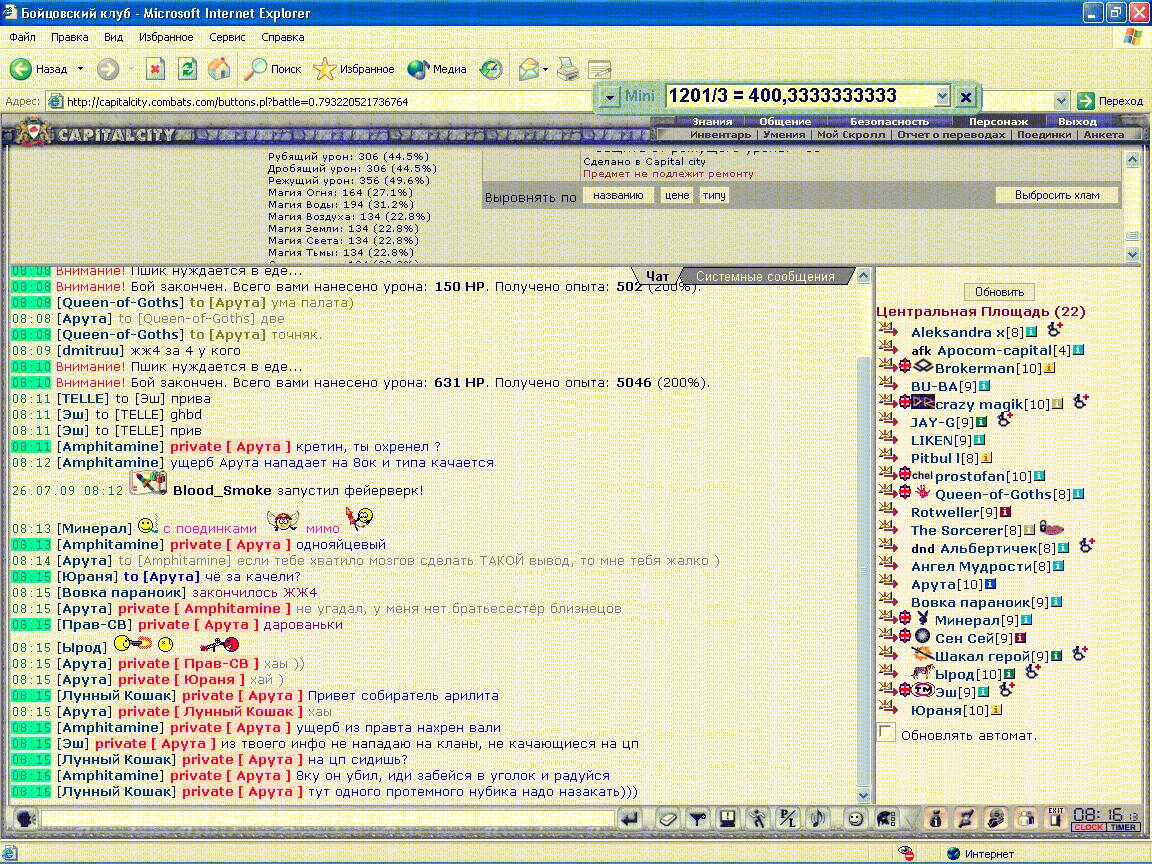Expand the address bar dropdown

click(x=1061, y=101)
